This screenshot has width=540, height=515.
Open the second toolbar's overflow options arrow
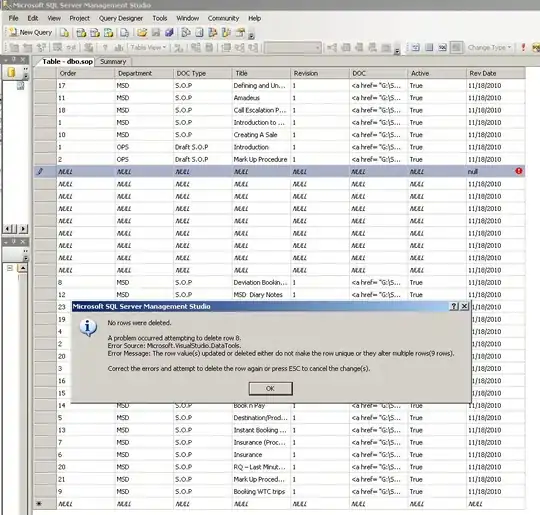(x=397, y=51)
